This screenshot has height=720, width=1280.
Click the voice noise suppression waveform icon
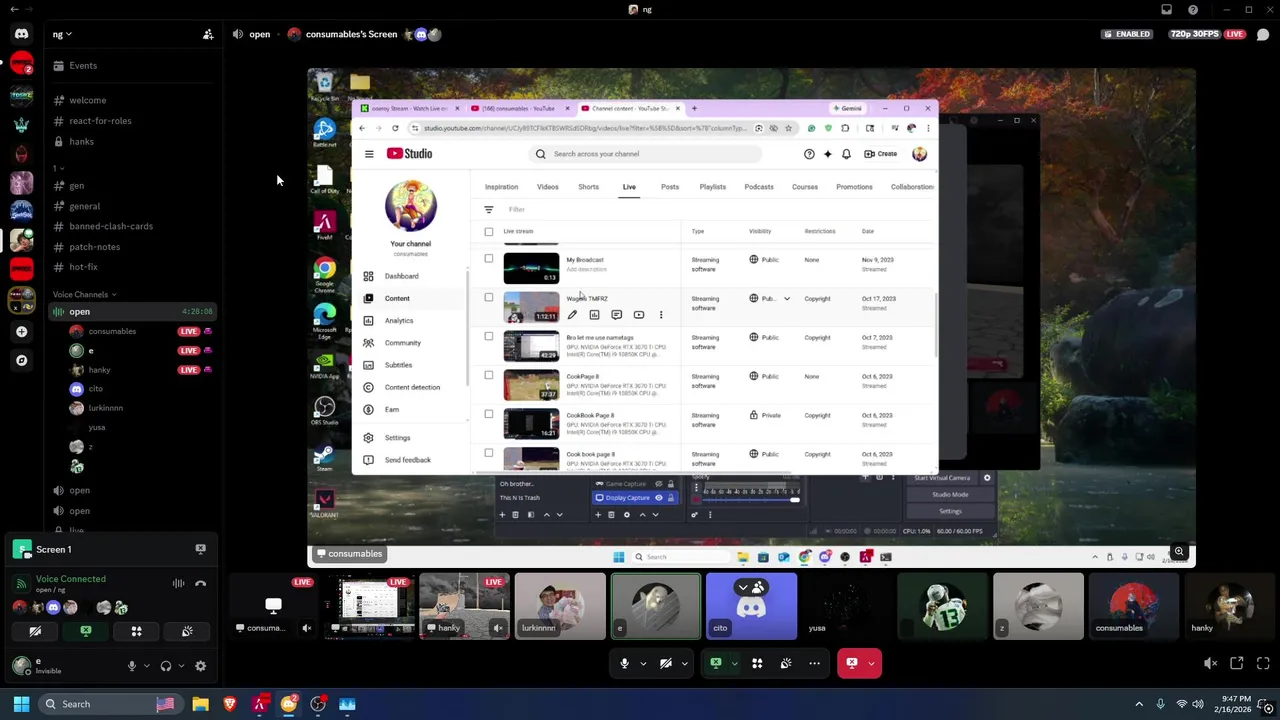(178, 583)
